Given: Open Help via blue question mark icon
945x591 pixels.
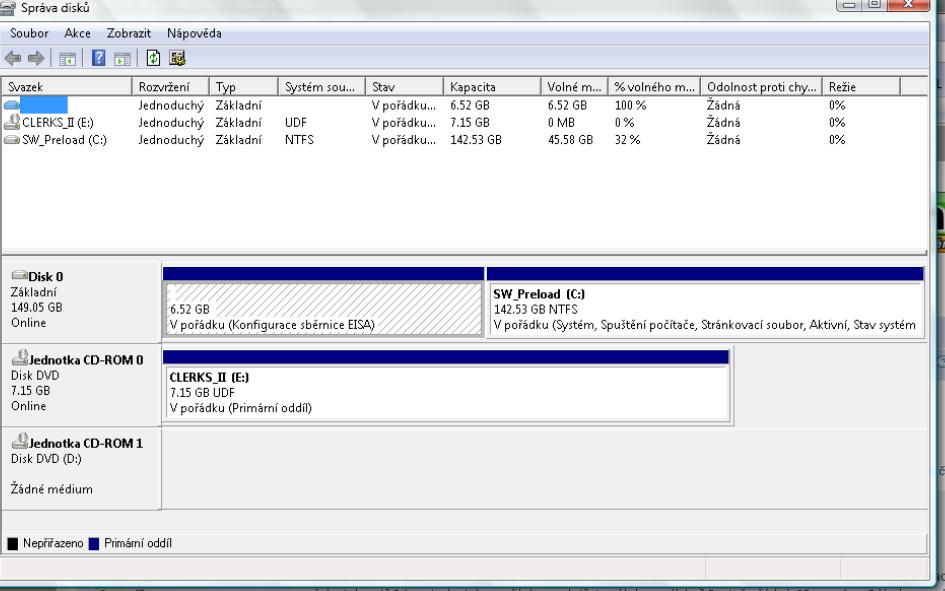Looking at the screenshot, I should click(x=98, y=56).
